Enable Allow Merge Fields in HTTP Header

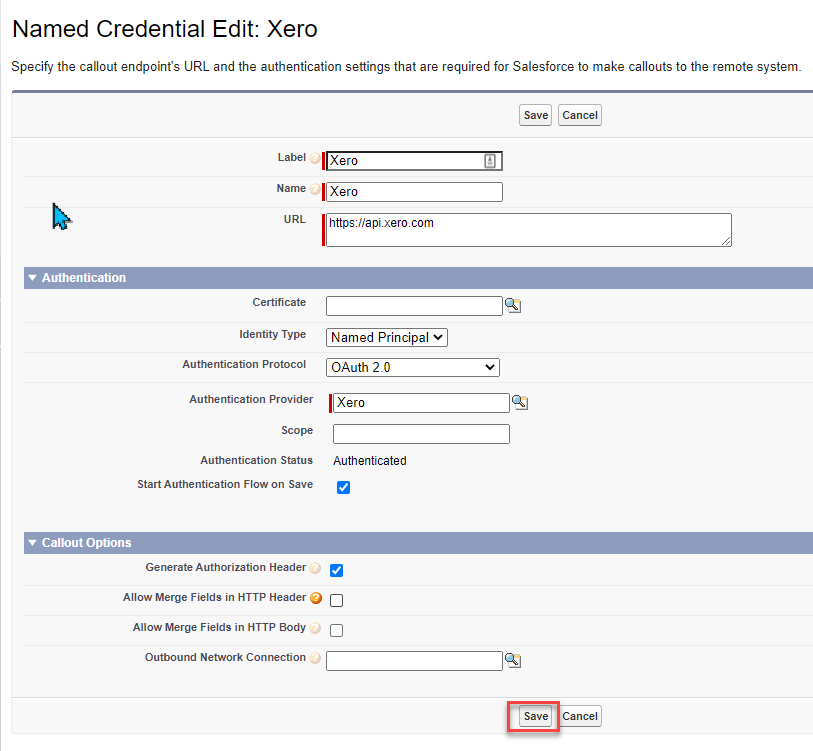(337, 601)
